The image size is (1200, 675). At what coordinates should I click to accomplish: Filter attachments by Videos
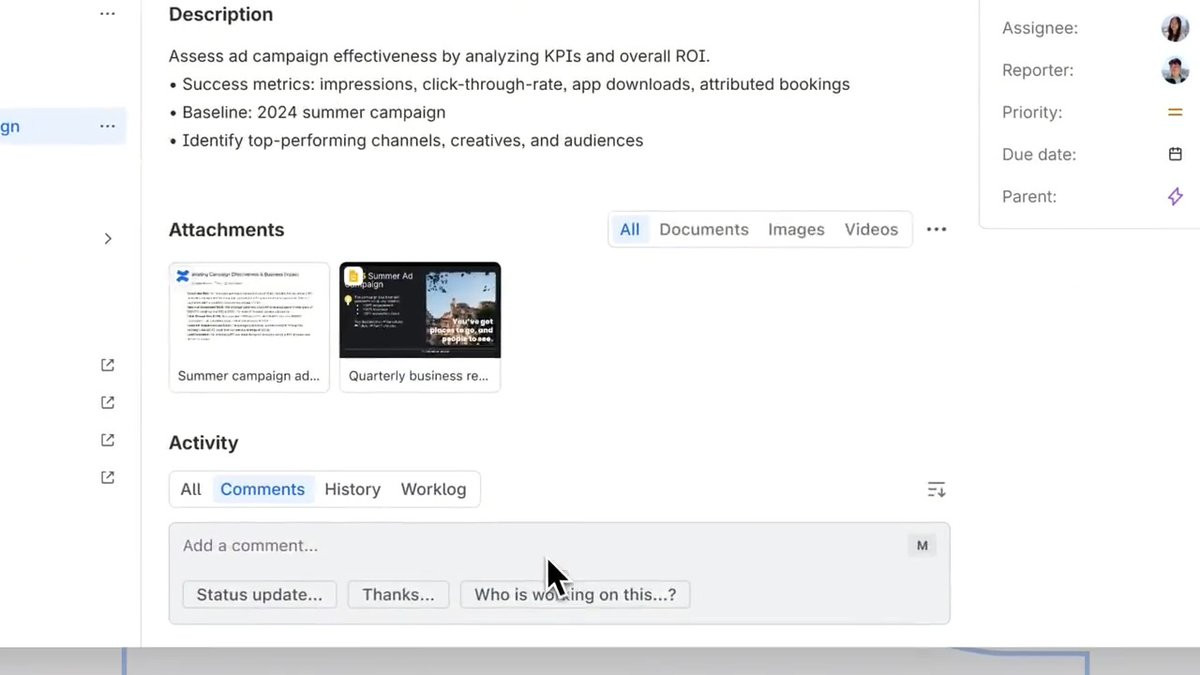pyautogui.click(x=871, y=229)
